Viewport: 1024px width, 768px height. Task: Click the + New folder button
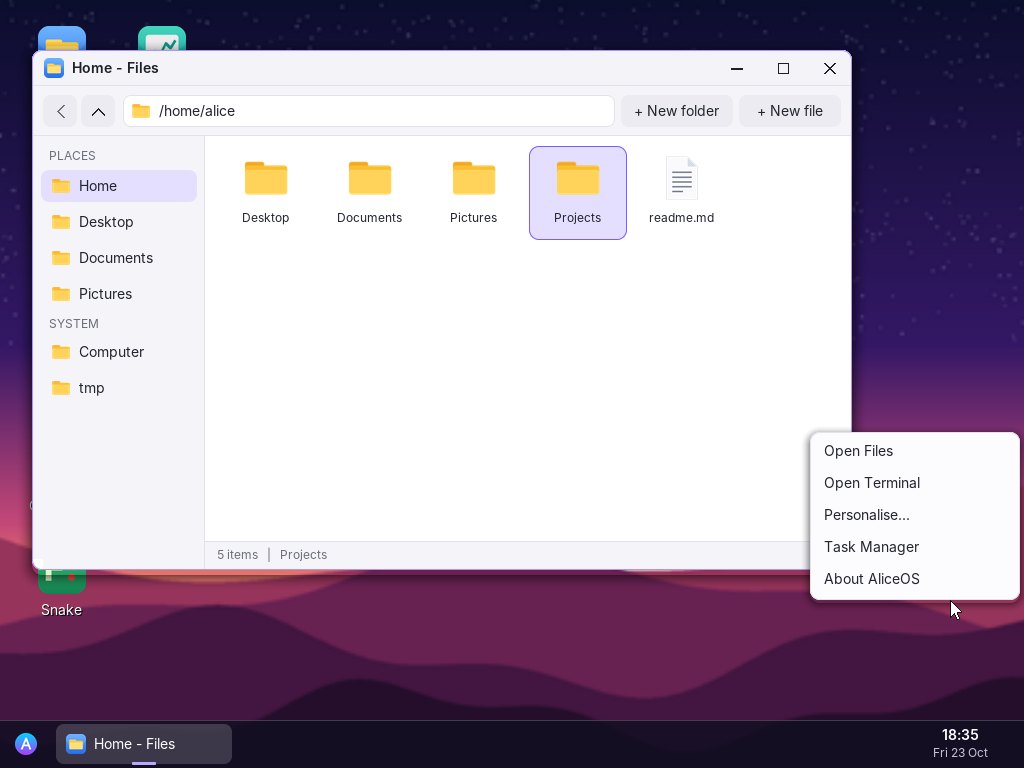(677, 111)
